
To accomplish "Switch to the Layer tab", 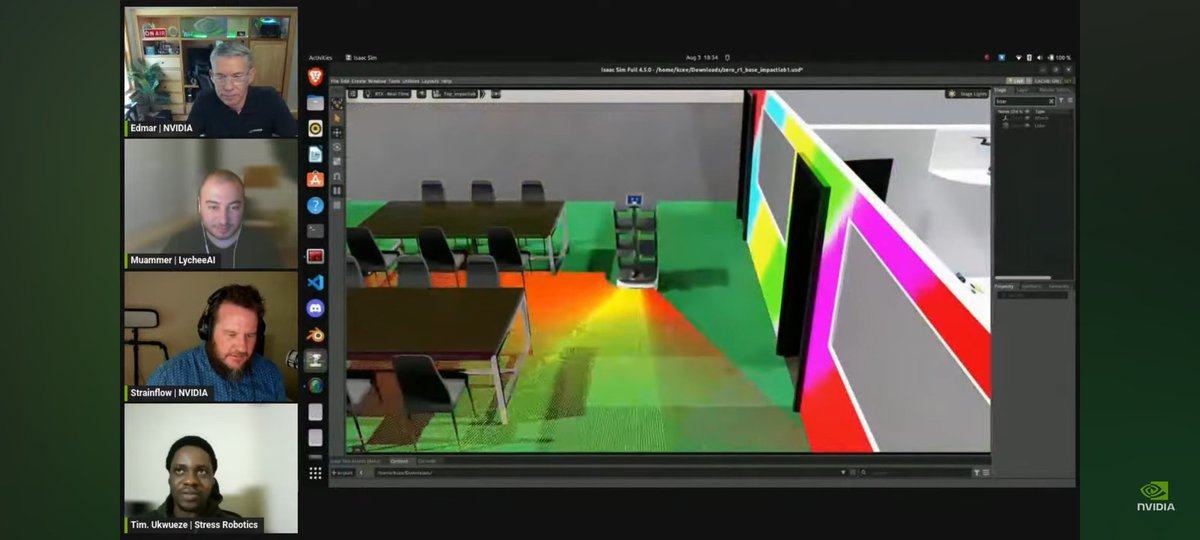I will pyautogui.click(x=1022, y=90).
